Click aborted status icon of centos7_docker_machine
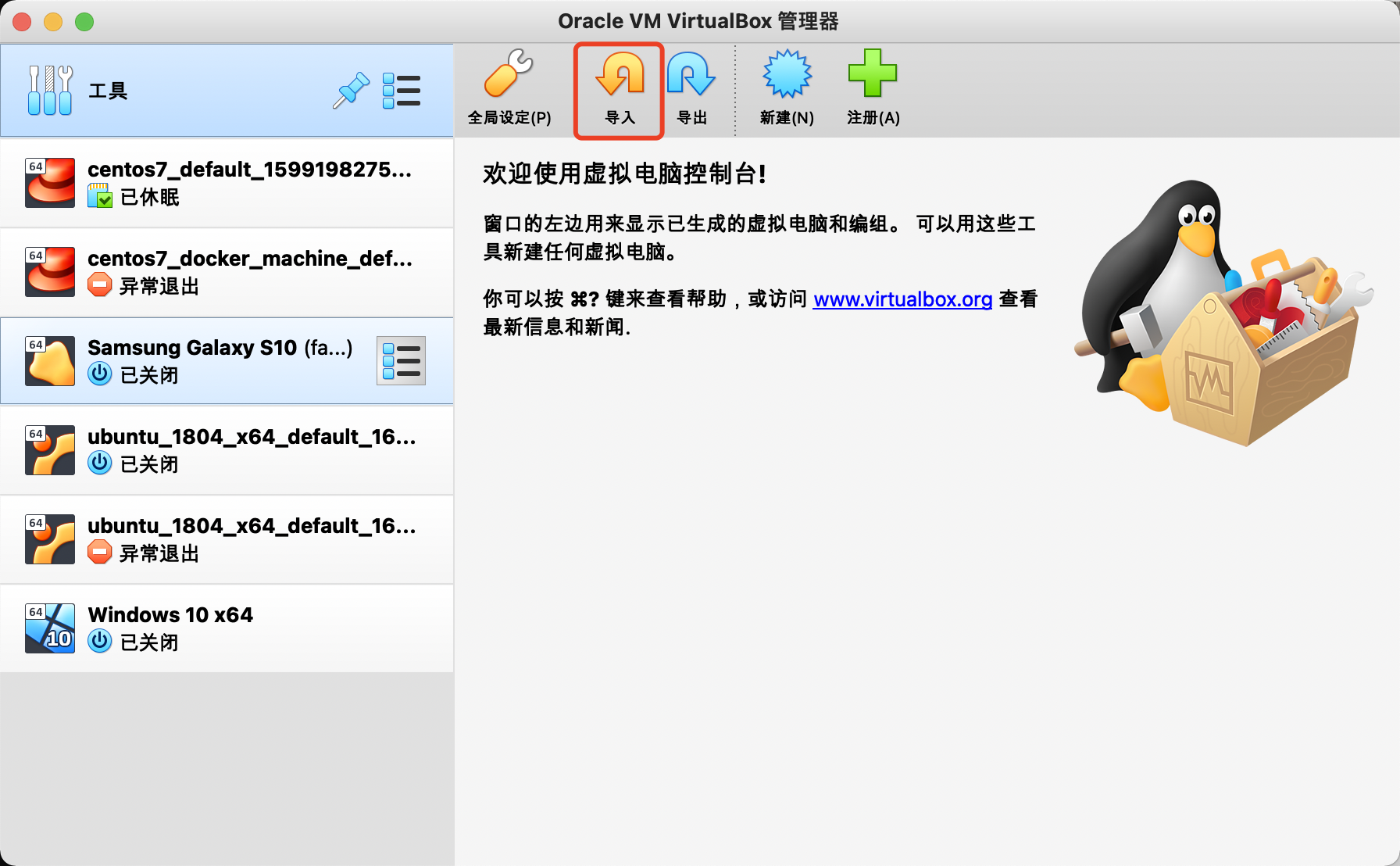Screen dimensions: 1400x866 100,285
